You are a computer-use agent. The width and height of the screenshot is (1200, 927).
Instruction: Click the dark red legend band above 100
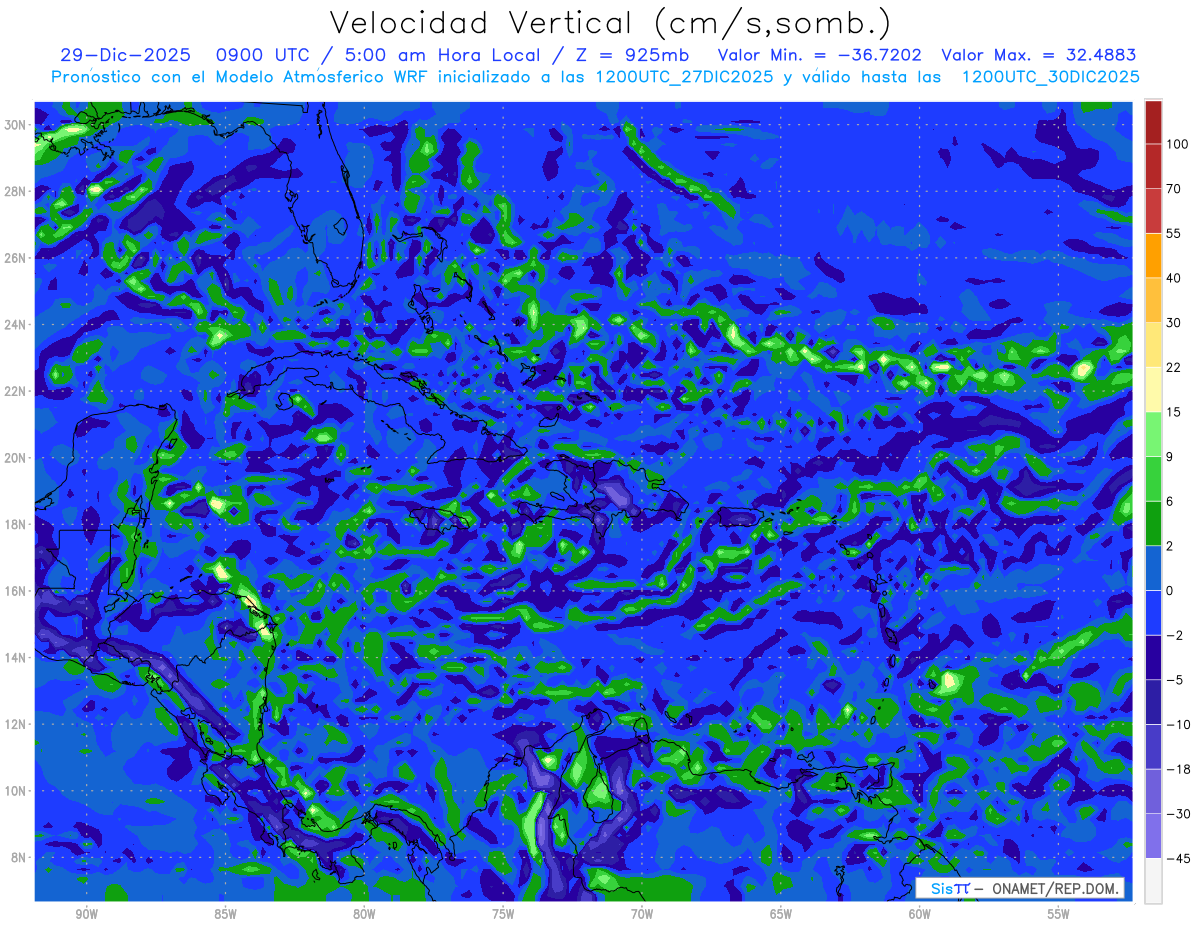point(1153,122)
